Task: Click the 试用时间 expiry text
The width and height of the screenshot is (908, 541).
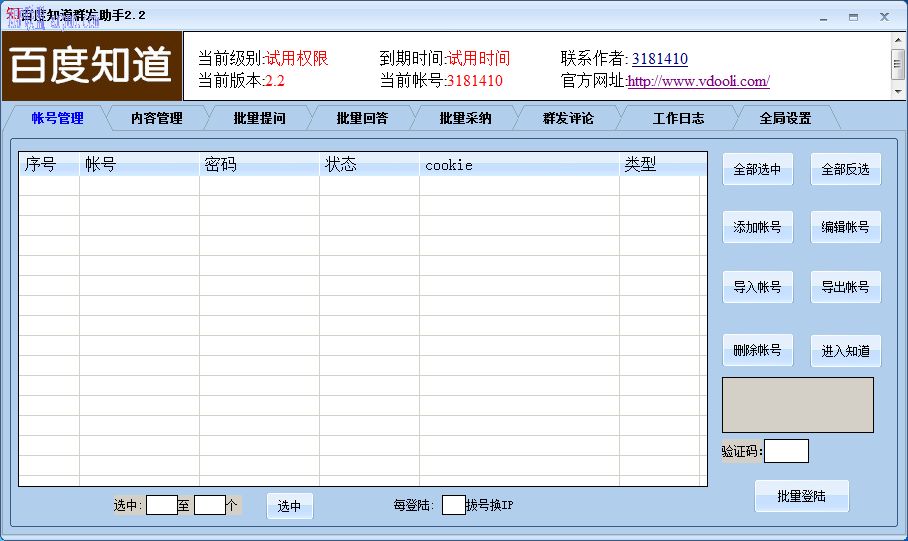Action: point(478,59)
